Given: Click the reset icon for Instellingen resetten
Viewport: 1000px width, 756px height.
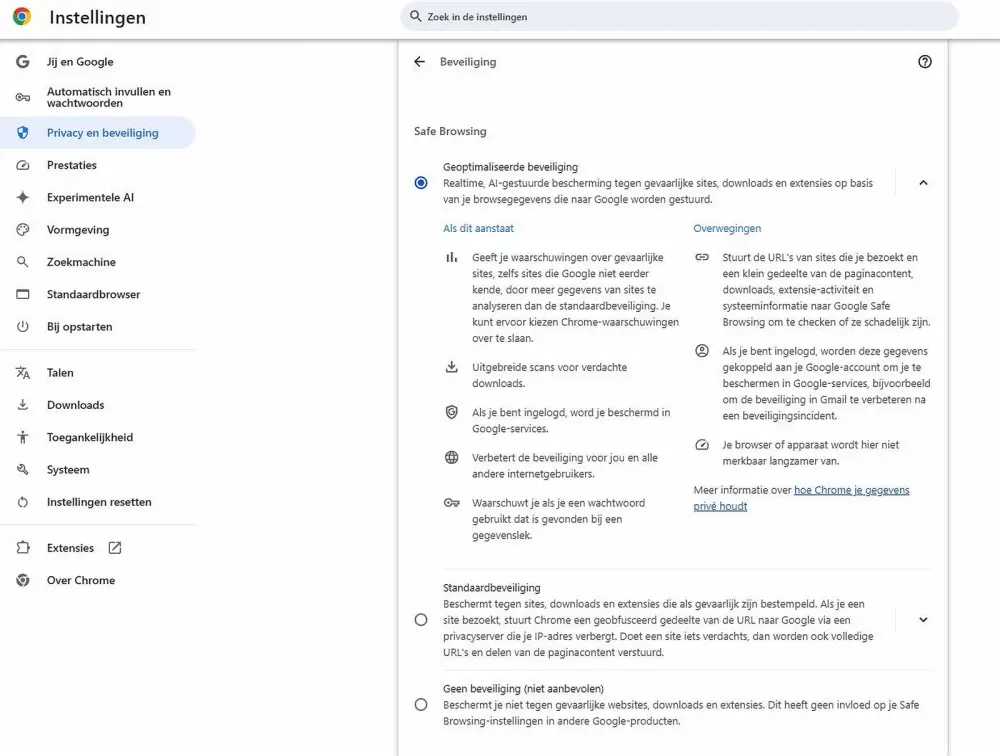Looking at the screenshot, I should point(23,502).
